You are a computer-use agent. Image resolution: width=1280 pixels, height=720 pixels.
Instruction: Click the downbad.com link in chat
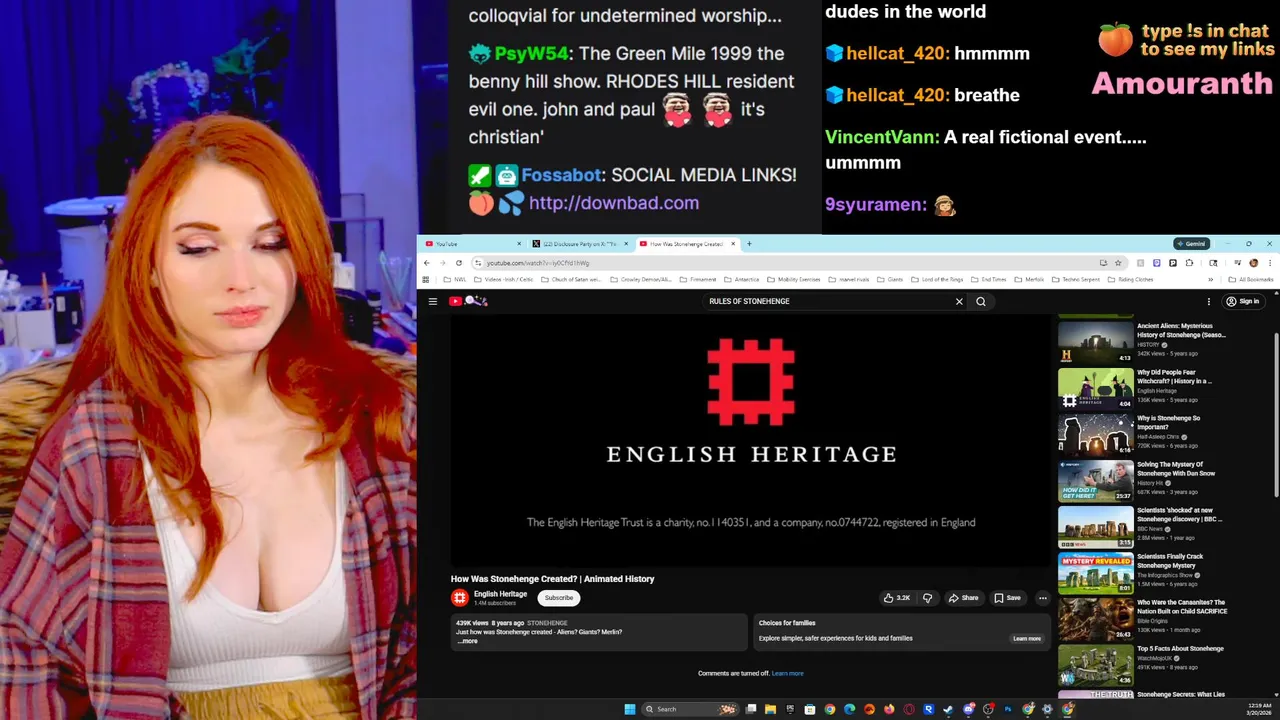coord(613,203)
